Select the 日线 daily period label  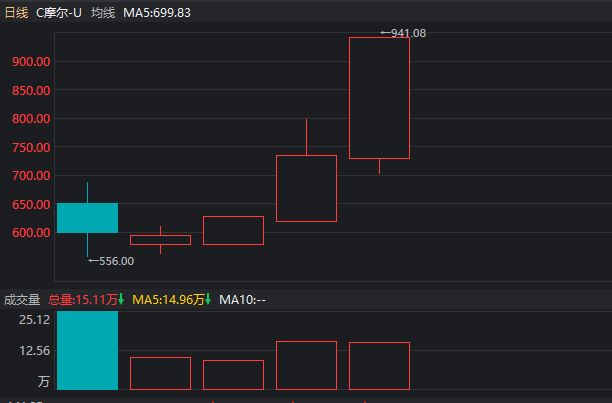click(16, 13)
